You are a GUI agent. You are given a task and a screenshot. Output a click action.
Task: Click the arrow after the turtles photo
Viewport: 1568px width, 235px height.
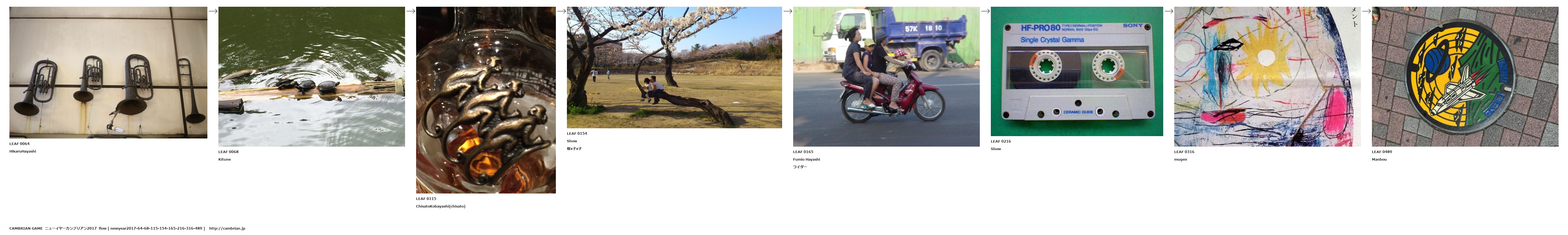pyautogui.click(x=411, y=11)
